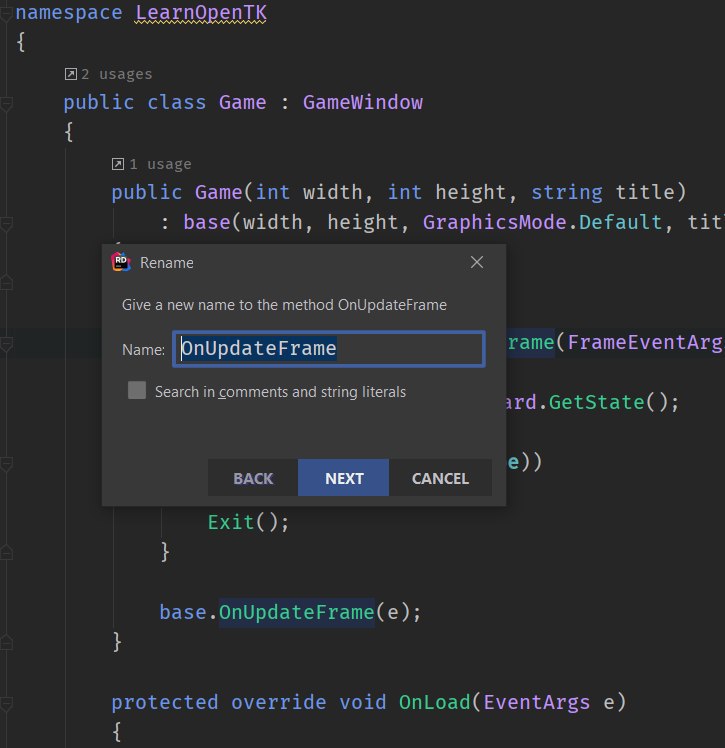
Task: Collapse the OnUpdateFrame method fold marker
Action: click(6, 343)
